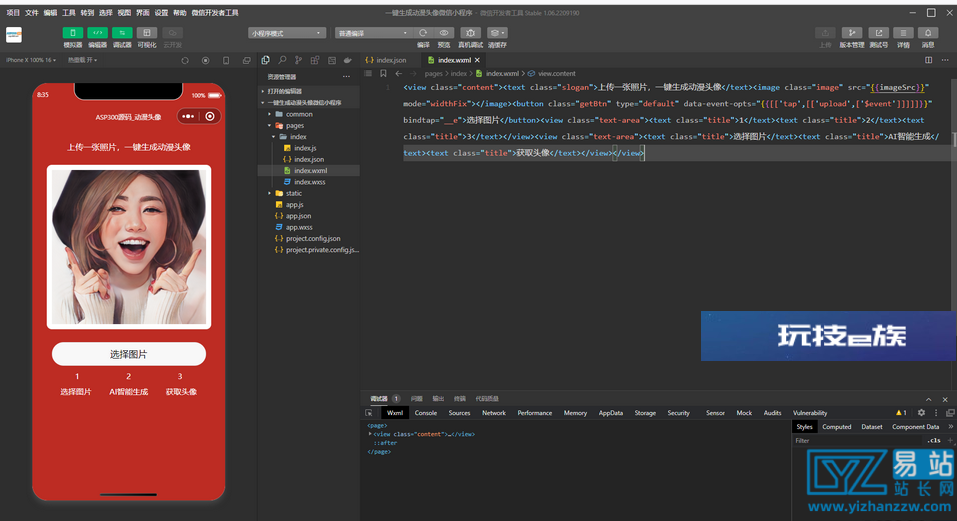Click the split editor icon
This screenshot has height=521, width=957.
click(x=928, y=60)
